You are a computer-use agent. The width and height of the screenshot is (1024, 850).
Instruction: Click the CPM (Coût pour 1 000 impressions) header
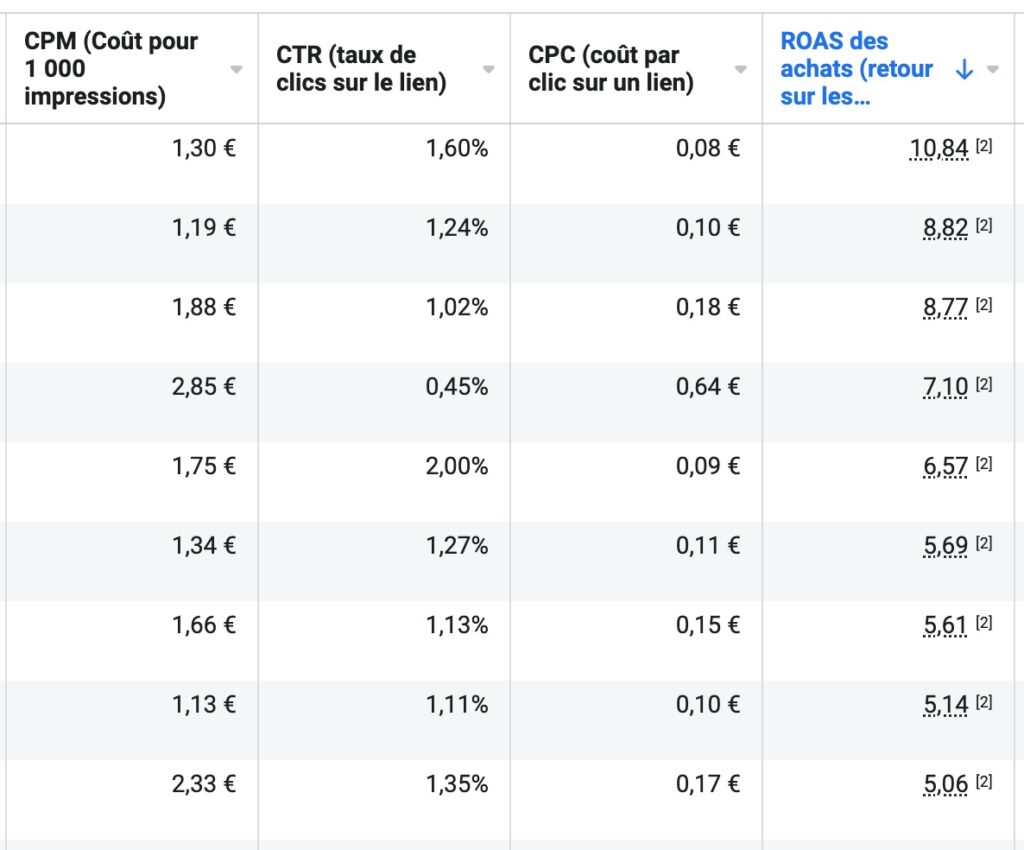(x=111, y=69)
